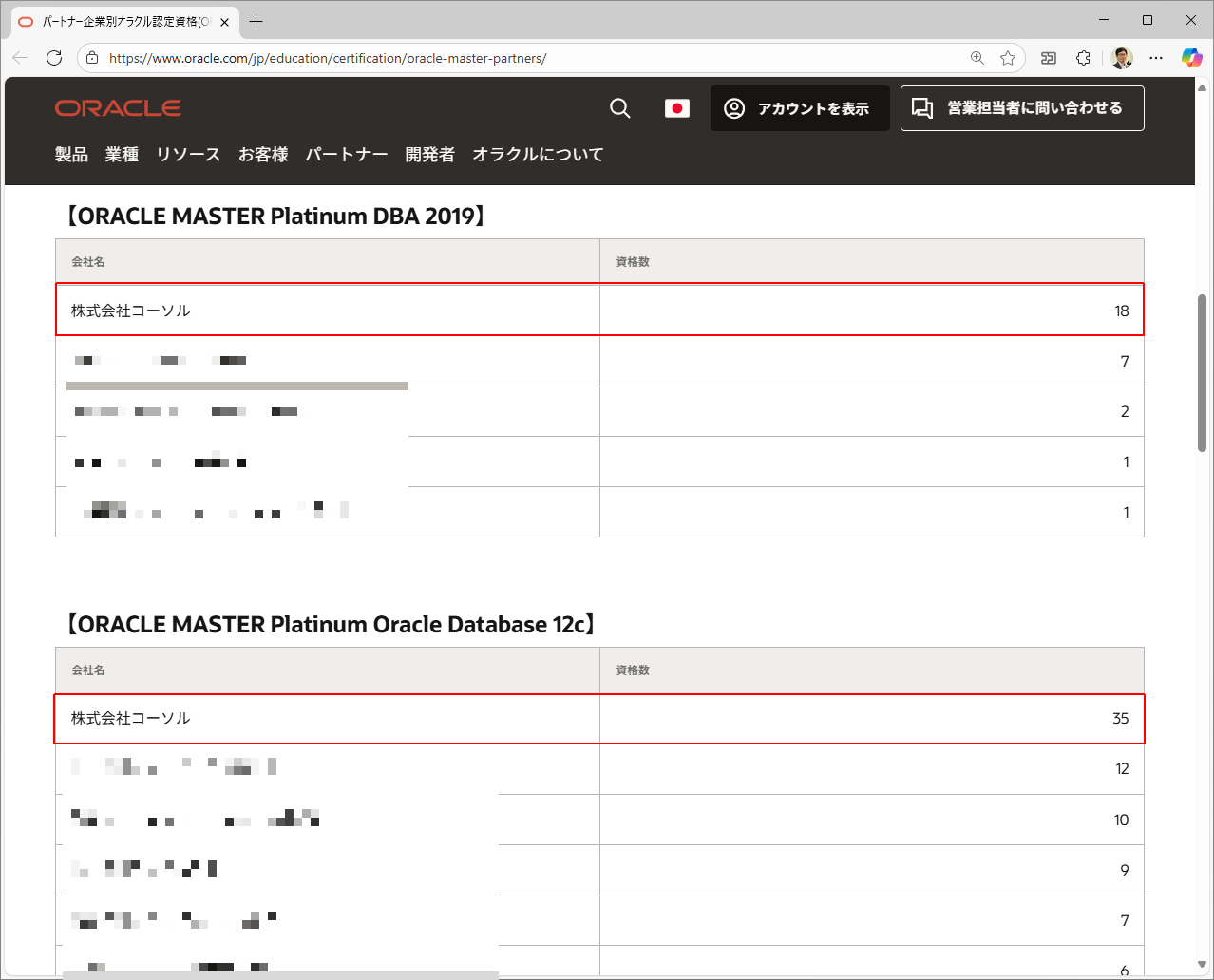Open the オラクルについて menu
This screenshot has height=980, width=1214.
539,154
